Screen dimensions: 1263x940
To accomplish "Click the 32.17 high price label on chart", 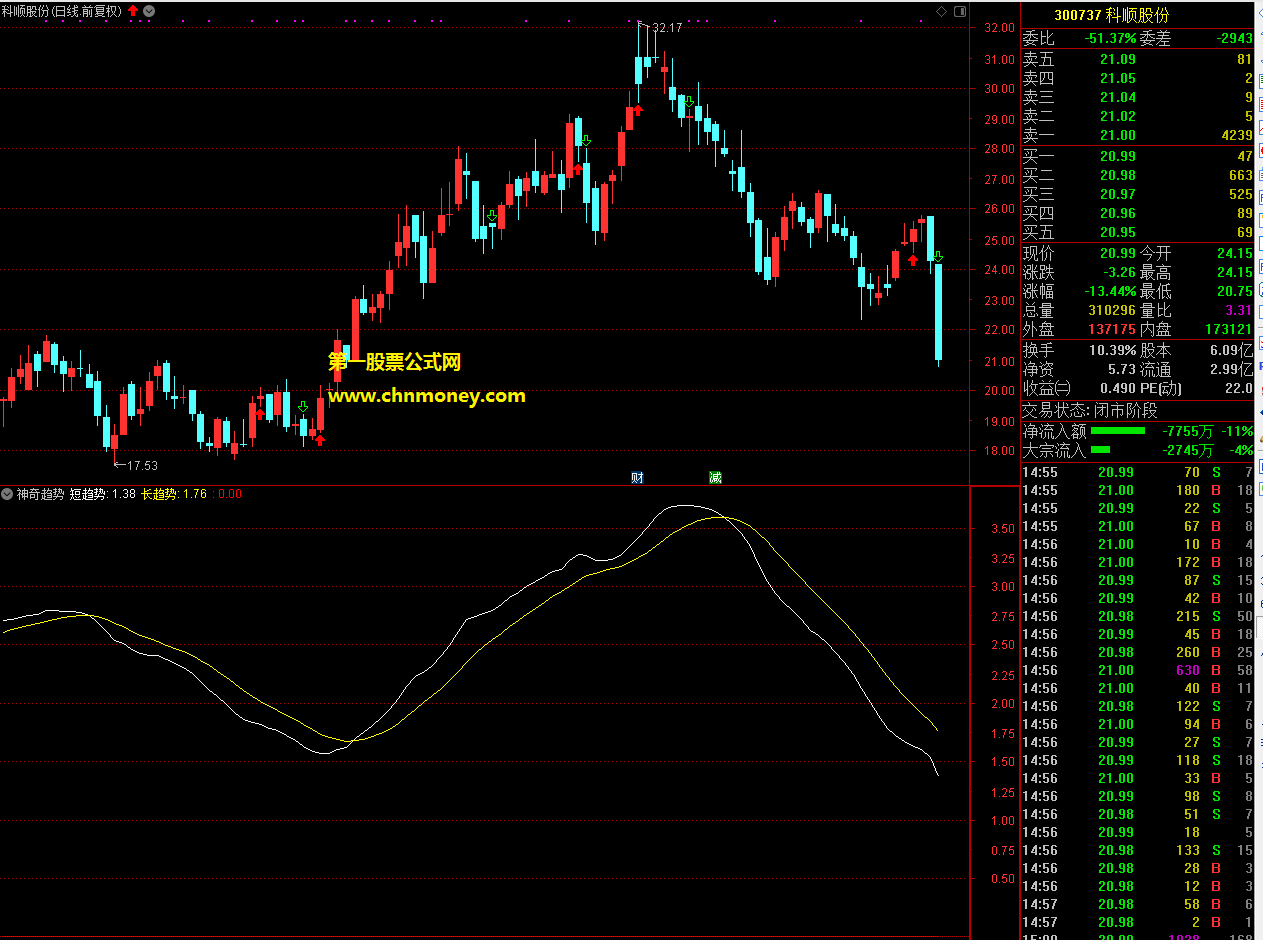I will click(667, 28).
